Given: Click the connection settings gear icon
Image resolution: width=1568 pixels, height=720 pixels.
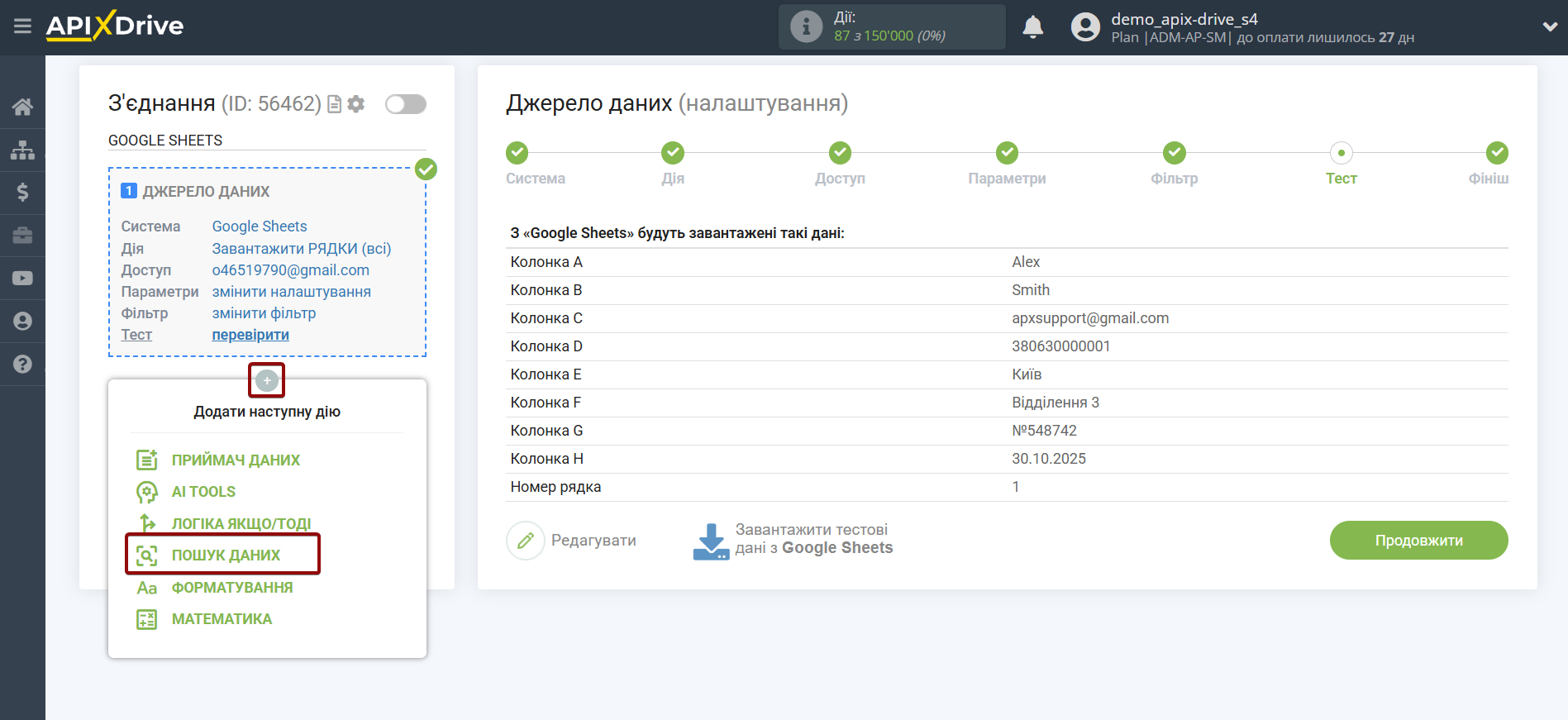Looking at the screenshot, I should pos(356,104).
